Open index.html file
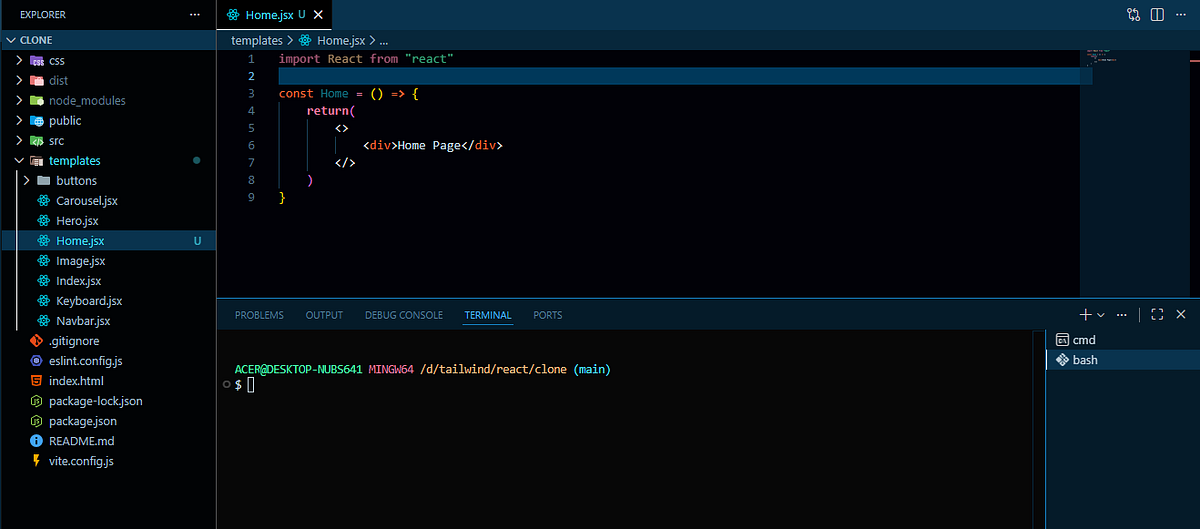This screenshot has height=529, width=1200. pyautogui.click(x=109, y=380)
